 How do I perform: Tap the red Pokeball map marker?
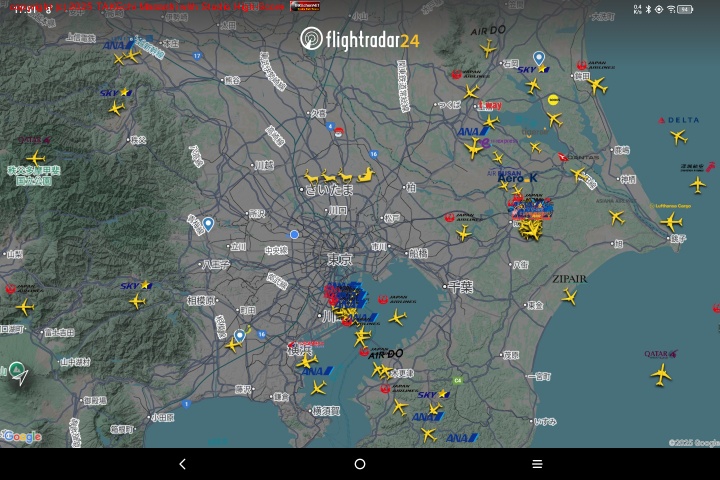pos(338,133)
